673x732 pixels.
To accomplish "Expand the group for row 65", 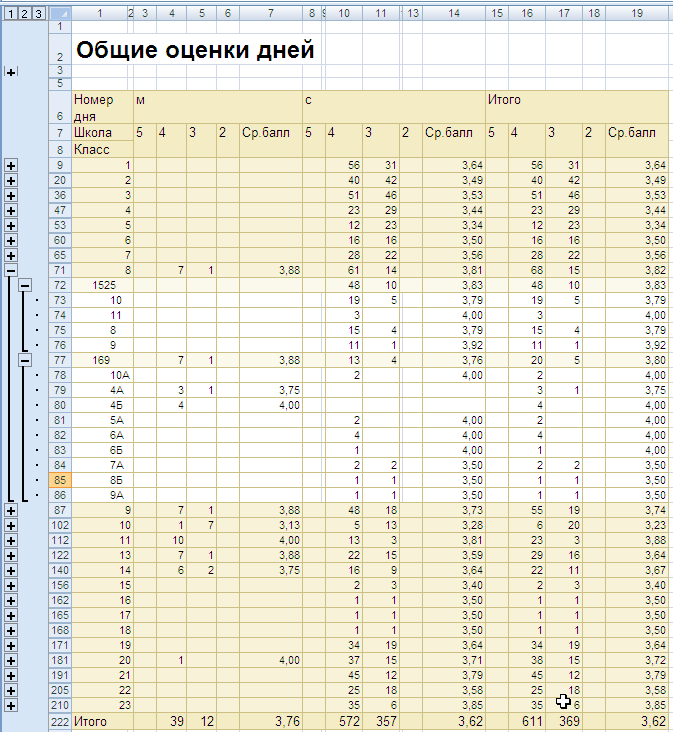I will (x=11, y=256).
